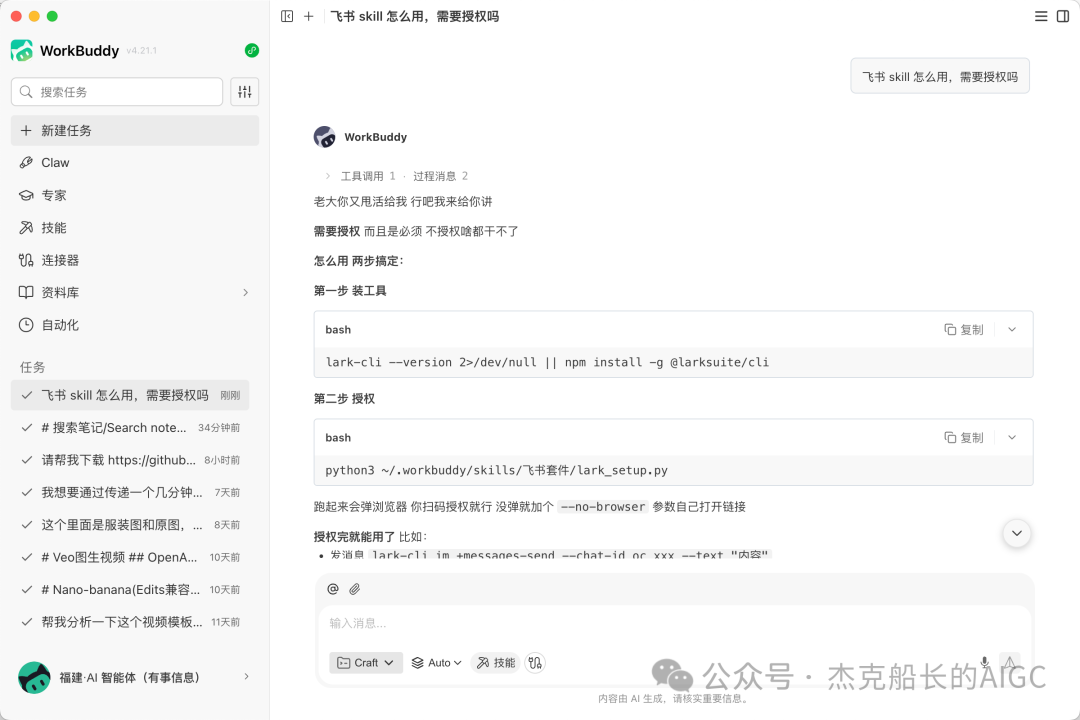1080x720 pixels.
Task: Open the 资料库 section
Action: [134, 292]
